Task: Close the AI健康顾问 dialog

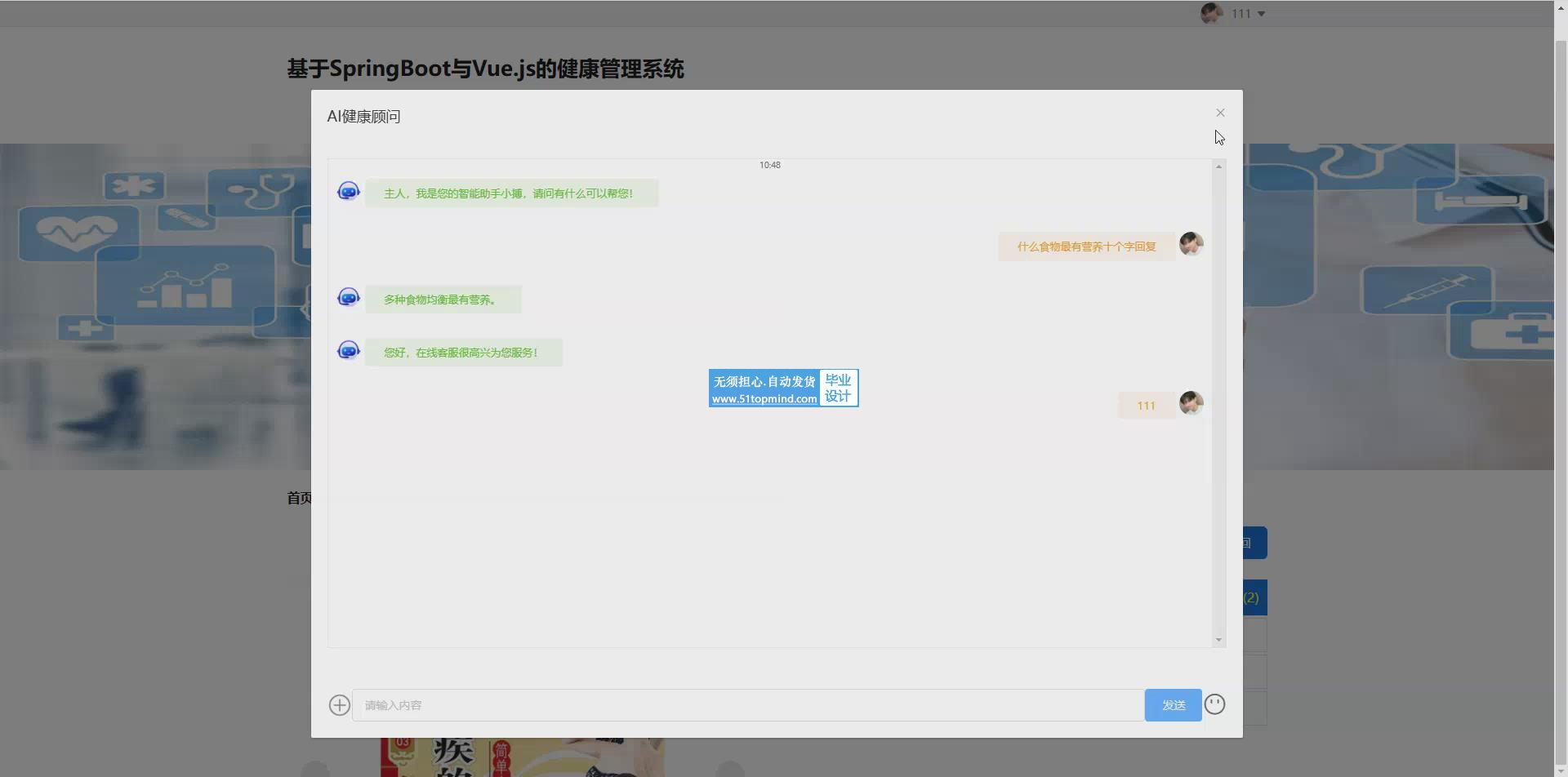Action: click(x=1220, y=113)
